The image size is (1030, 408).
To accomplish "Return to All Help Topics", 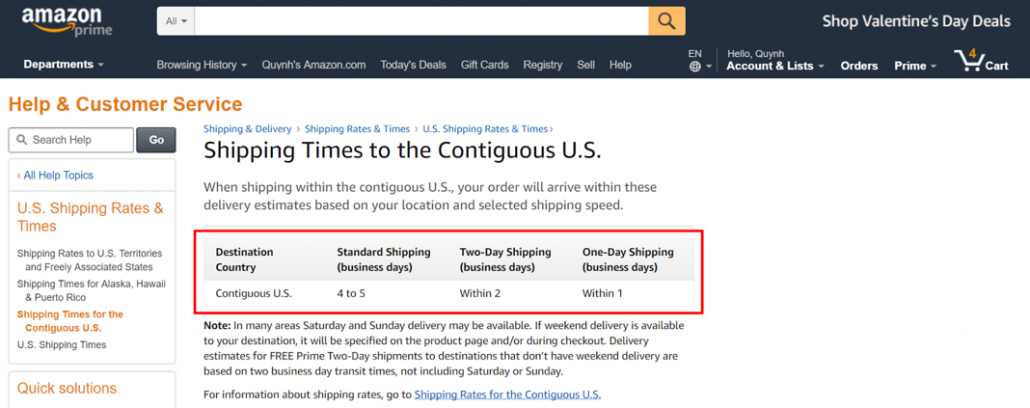I will [56, 175].
